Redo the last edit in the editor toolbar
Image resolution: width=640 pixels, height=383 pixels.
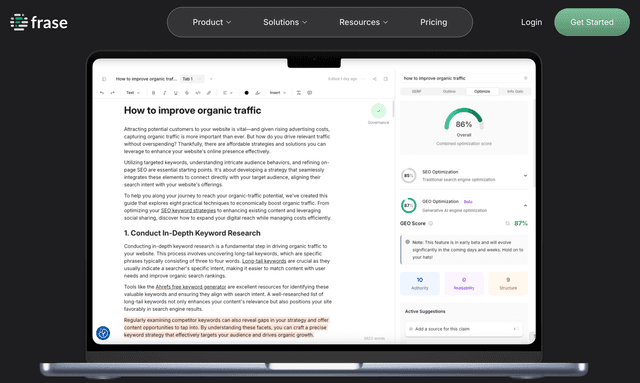(113, 93)
